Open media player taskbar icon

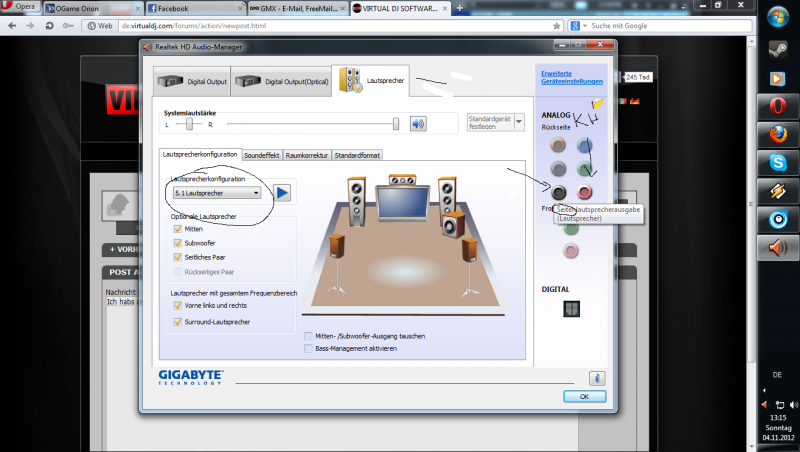point(778,79)
